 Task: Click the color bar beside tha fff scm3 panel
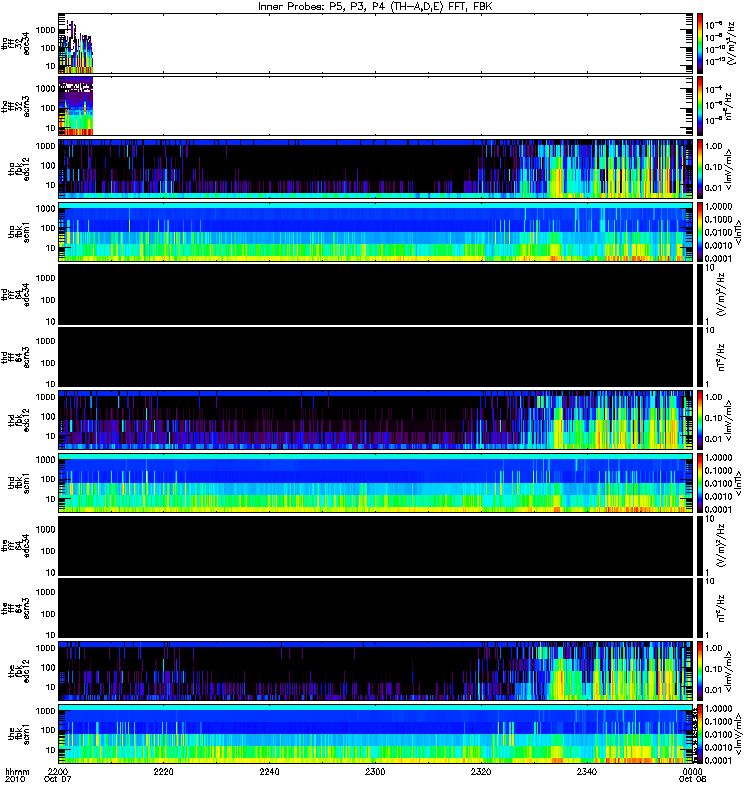coord(700,106)
